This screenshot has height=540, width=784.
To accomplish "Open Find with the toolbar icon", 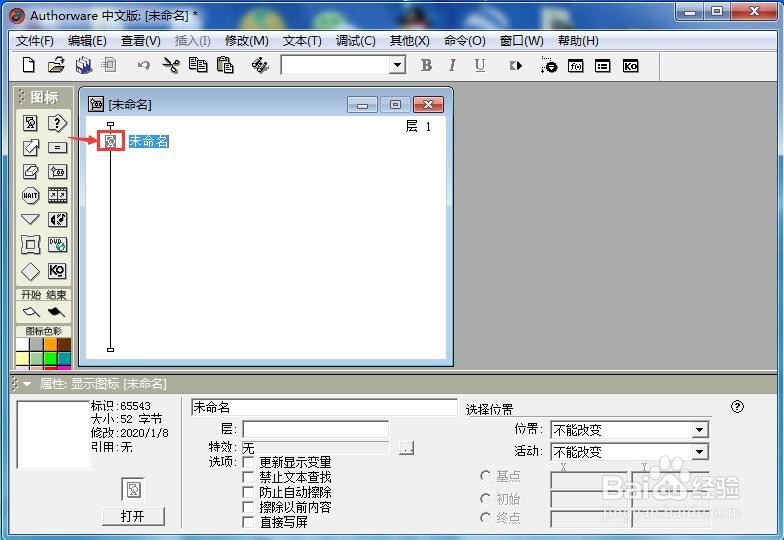I will (260, 65).
